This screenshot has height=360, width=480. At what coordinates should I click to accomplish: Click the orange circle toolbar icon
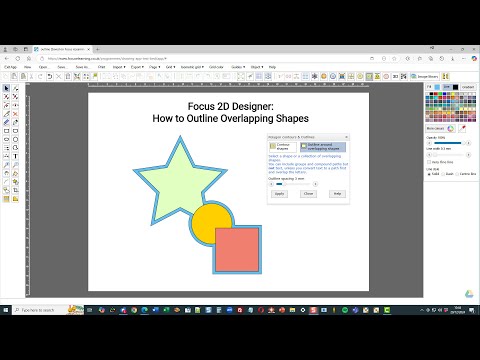324,76
